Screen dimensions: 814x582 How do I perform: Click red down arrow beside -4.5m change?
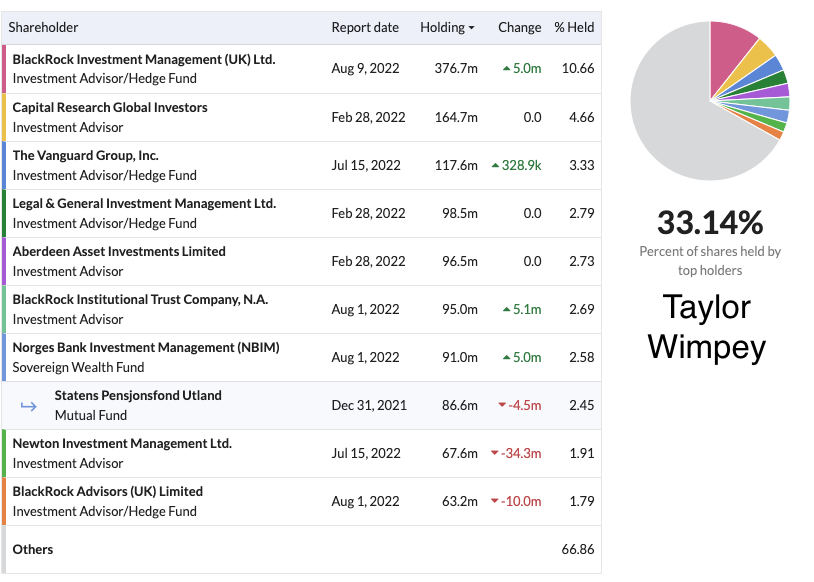pyautogui.click(x=502, y=405)
